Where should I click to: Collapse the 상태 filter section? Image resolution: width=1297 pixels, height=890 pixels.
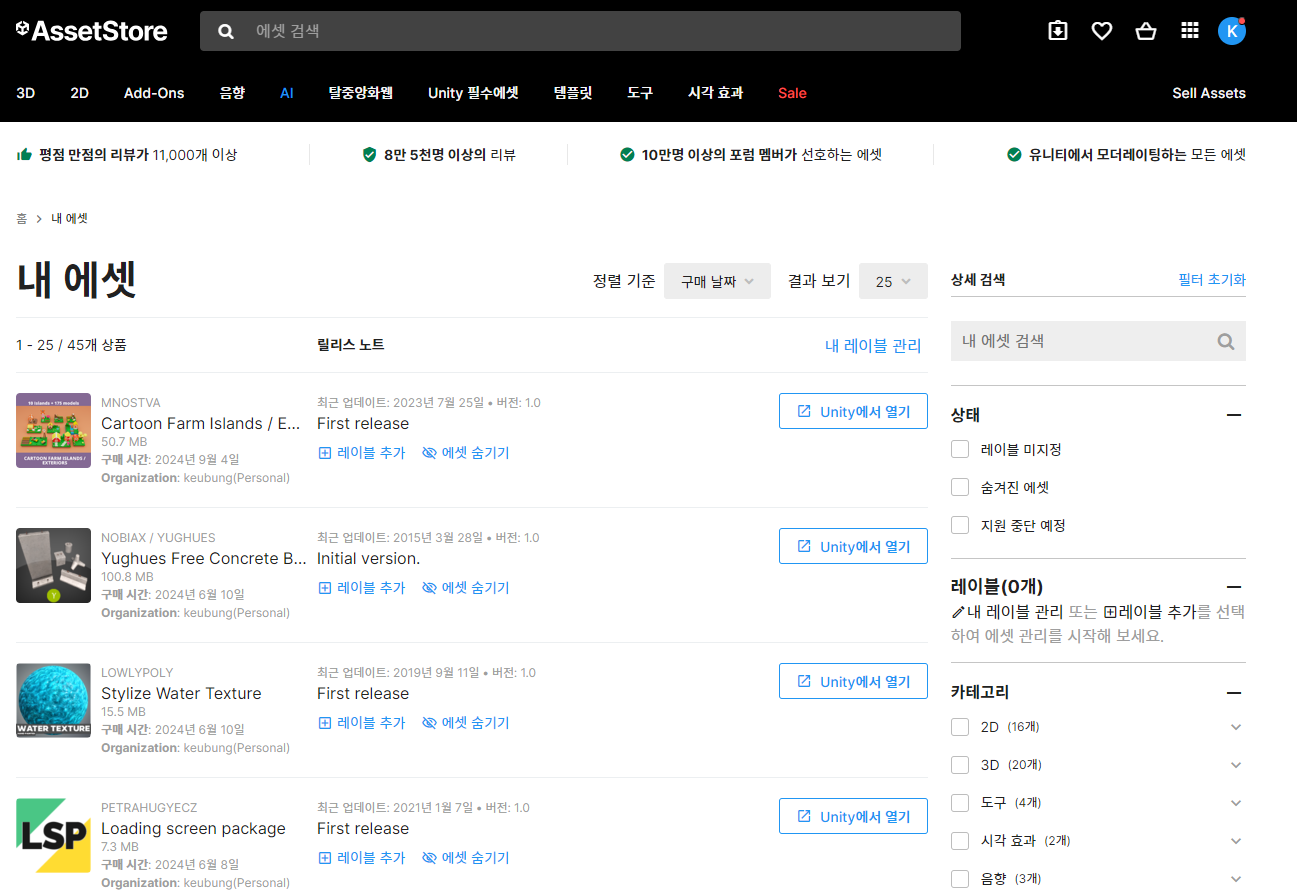pyautogui.click(x=1234, y=415)
